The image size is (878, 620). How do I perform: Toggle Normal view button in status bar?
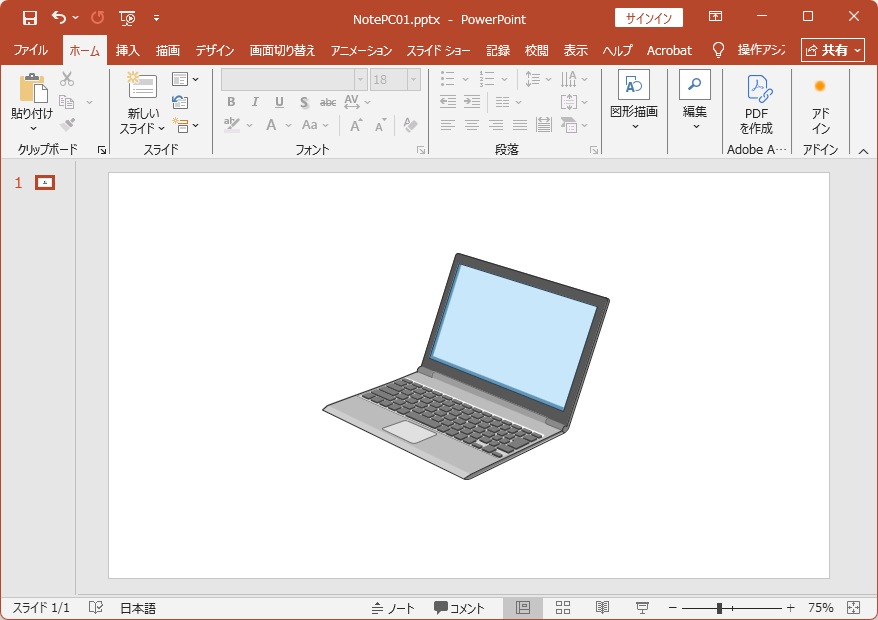tap(523, 608)
